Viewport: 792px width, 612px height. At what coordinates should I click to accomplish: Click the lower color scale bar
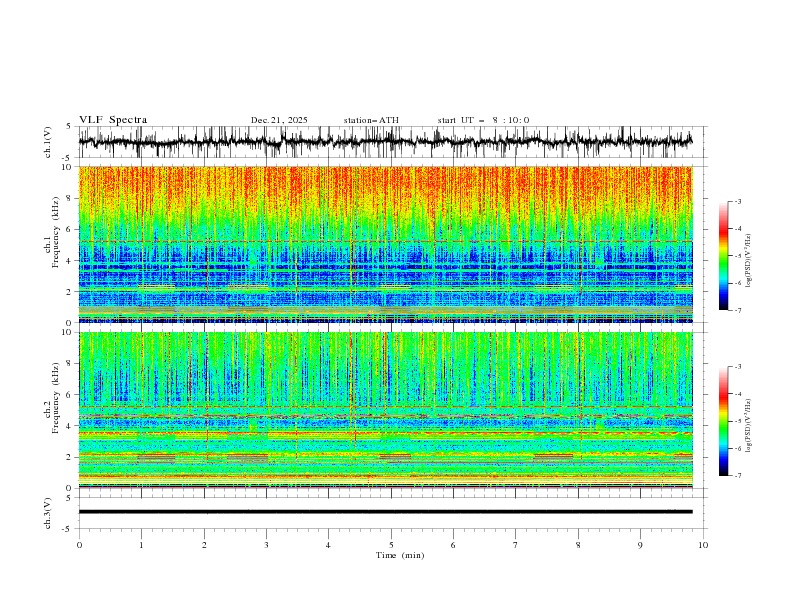pos(724,421)
